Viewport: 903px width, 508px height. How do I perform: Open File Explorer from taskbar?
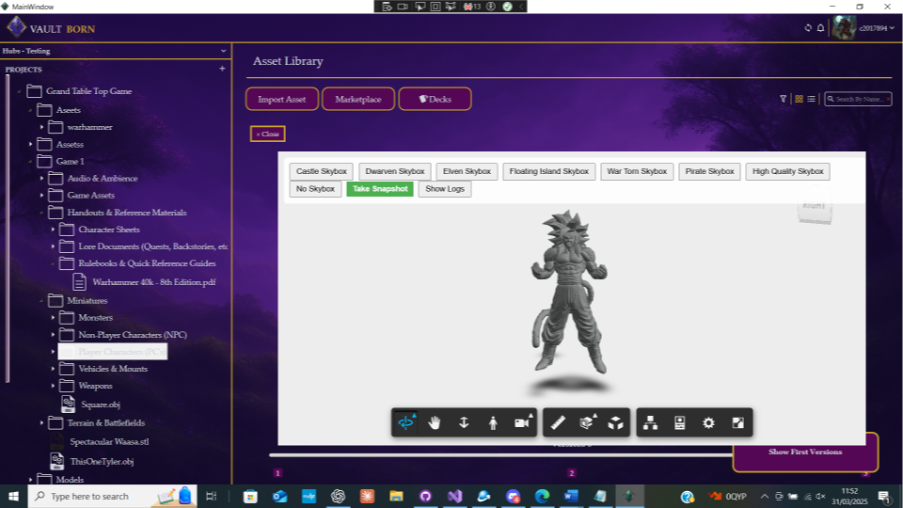(396, 496)
